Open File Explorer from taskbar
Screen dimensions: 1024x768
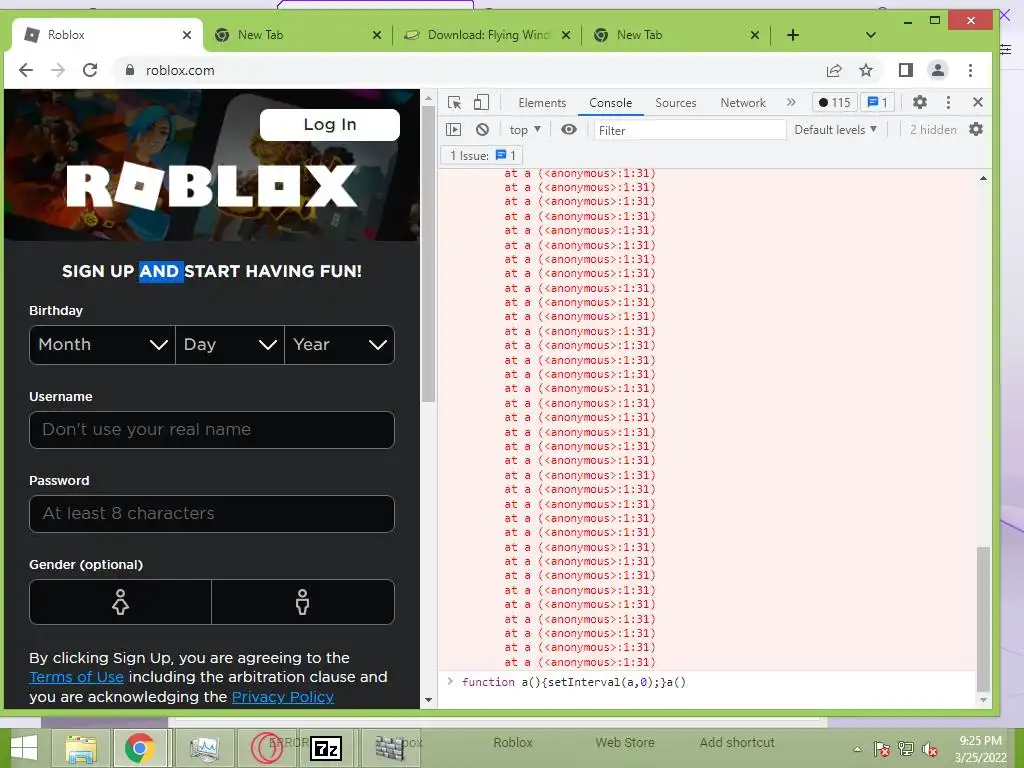click(81, 748)
